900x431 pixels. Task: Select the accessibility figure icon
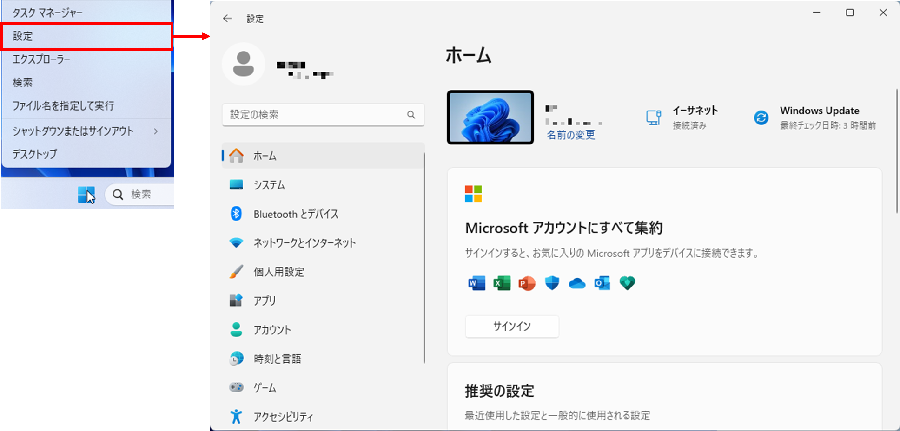click(x=236, y=416)
